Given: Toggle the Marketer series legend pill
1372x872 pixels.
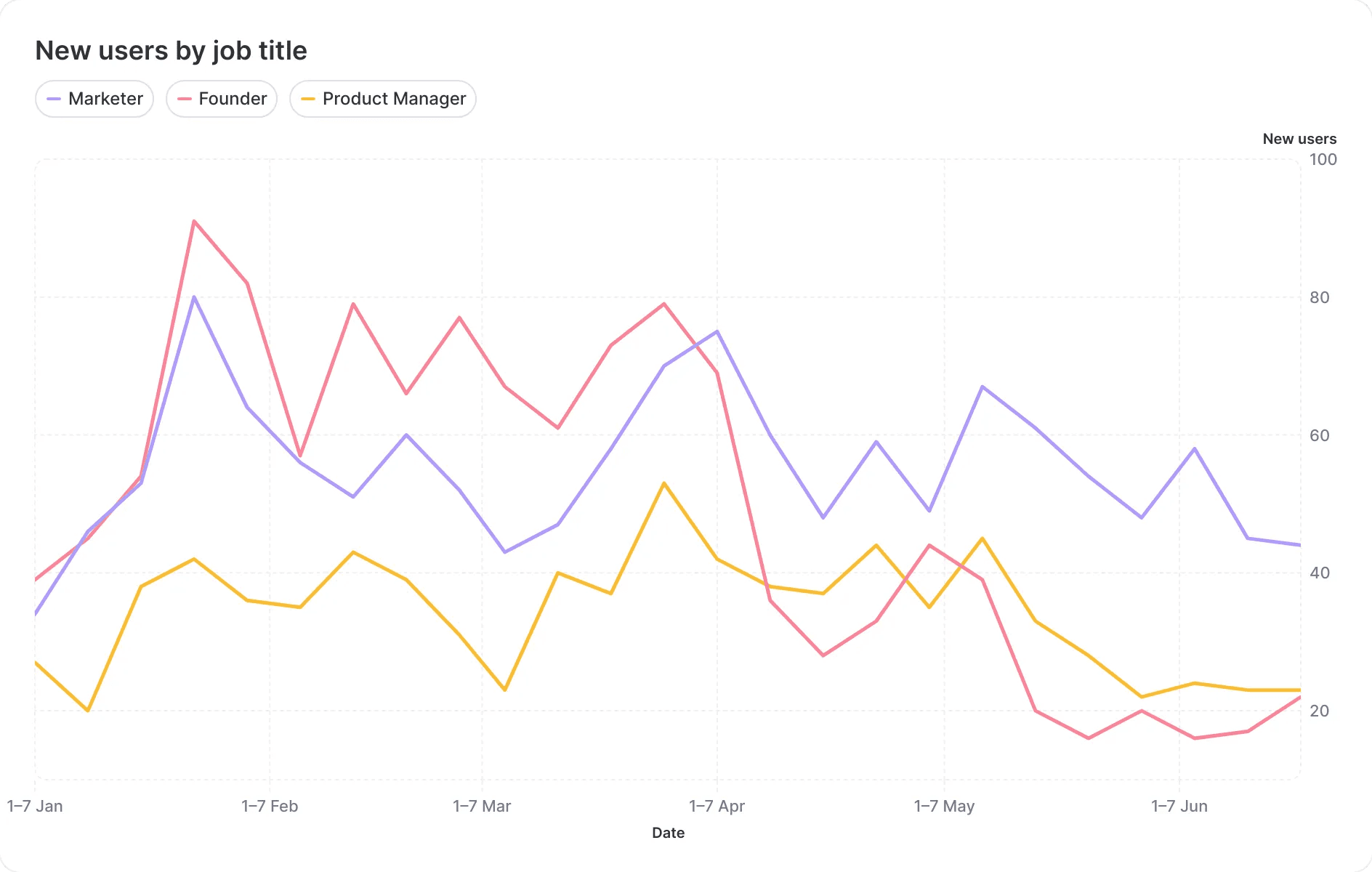Looking at the screenshot, I should point(94,99).
